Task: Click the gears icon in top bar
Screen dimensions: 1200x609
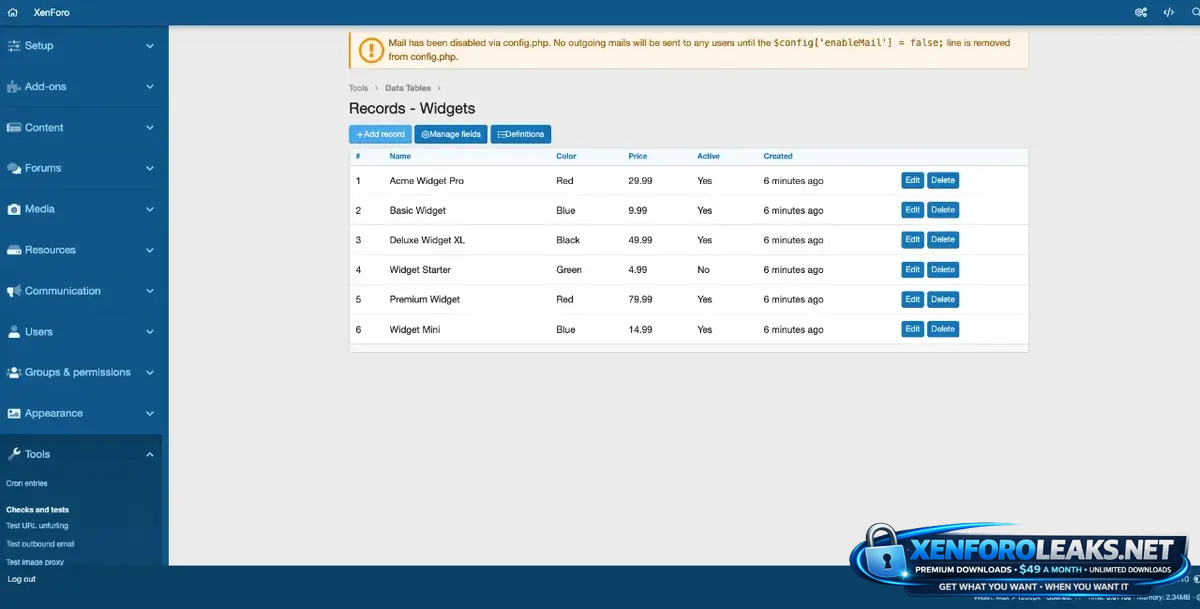Action: click(1141, 12)
